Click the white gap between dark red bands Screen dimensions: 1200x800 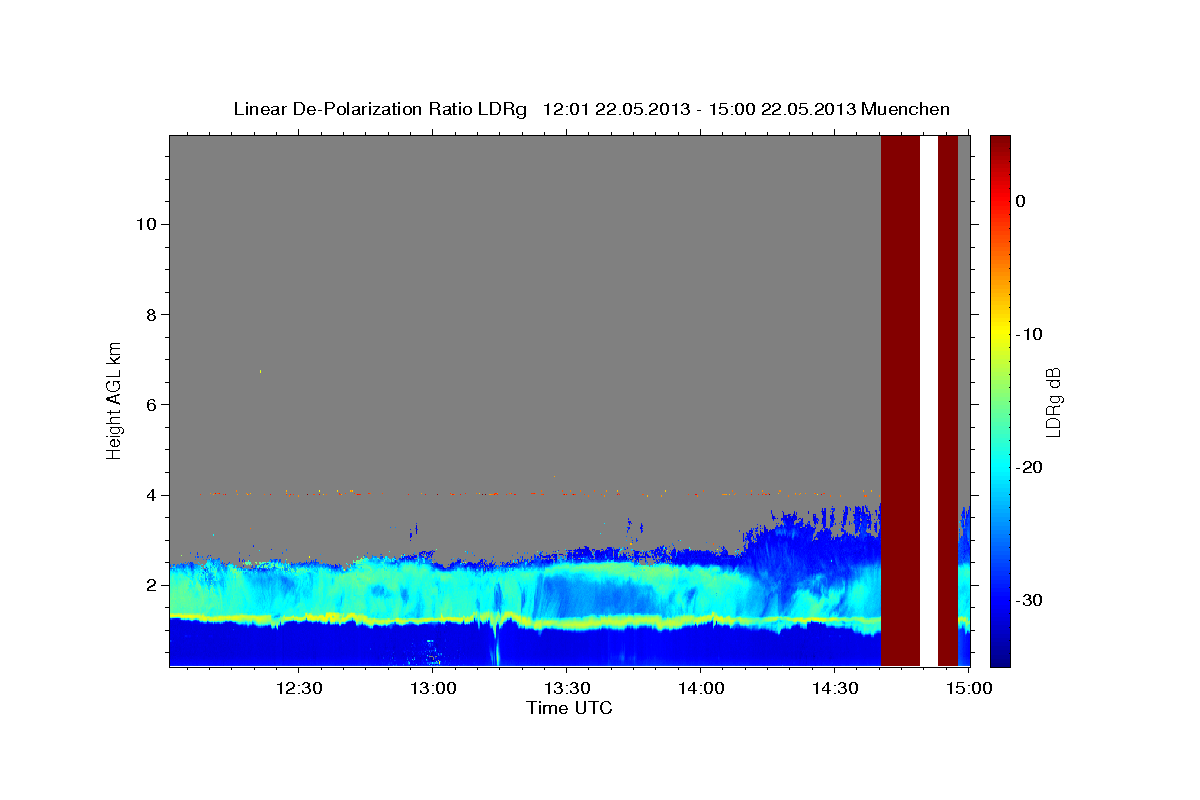coord(928,400)
